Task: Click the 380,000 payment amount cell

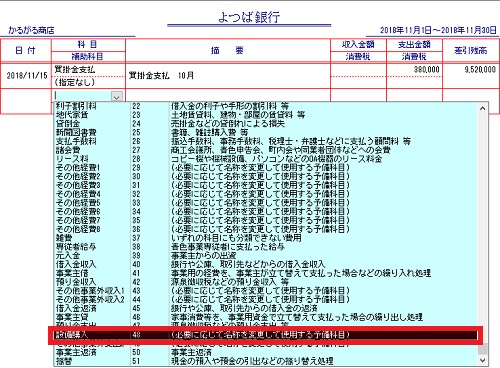Action: 414,70
